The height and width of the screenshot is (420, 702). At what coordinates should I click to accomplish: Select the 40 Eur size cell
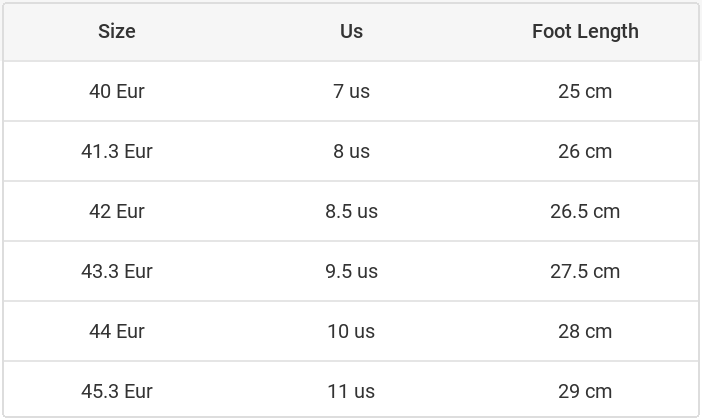[x=117, y=91]
